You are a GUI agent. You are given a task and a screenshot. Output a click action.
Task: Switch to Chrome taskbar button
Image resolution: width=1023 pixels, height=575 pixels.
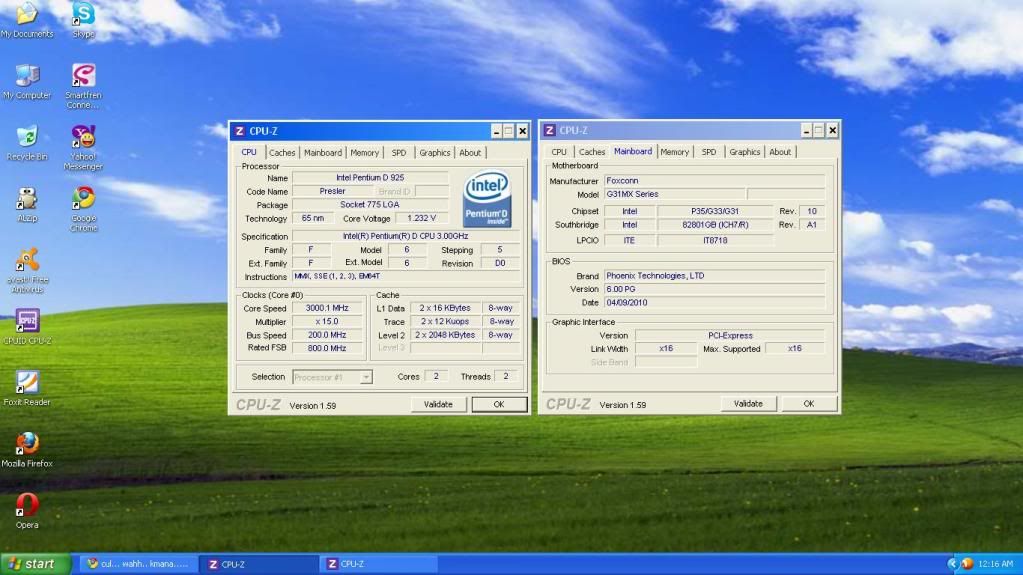(138, 564)
